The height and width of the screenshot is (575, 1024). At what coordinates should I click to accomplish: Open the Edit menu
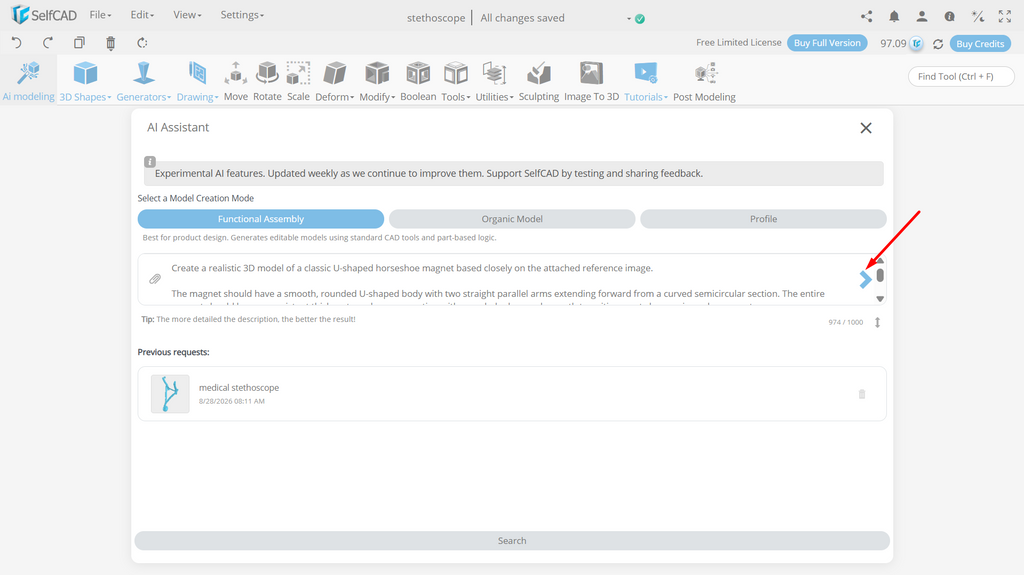click(142, 14)
